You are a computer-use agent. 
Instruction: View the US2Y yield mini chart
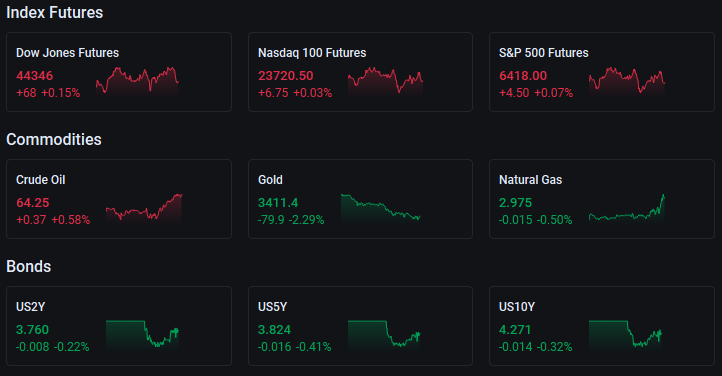pyautogui.click(x=142, y=335)
